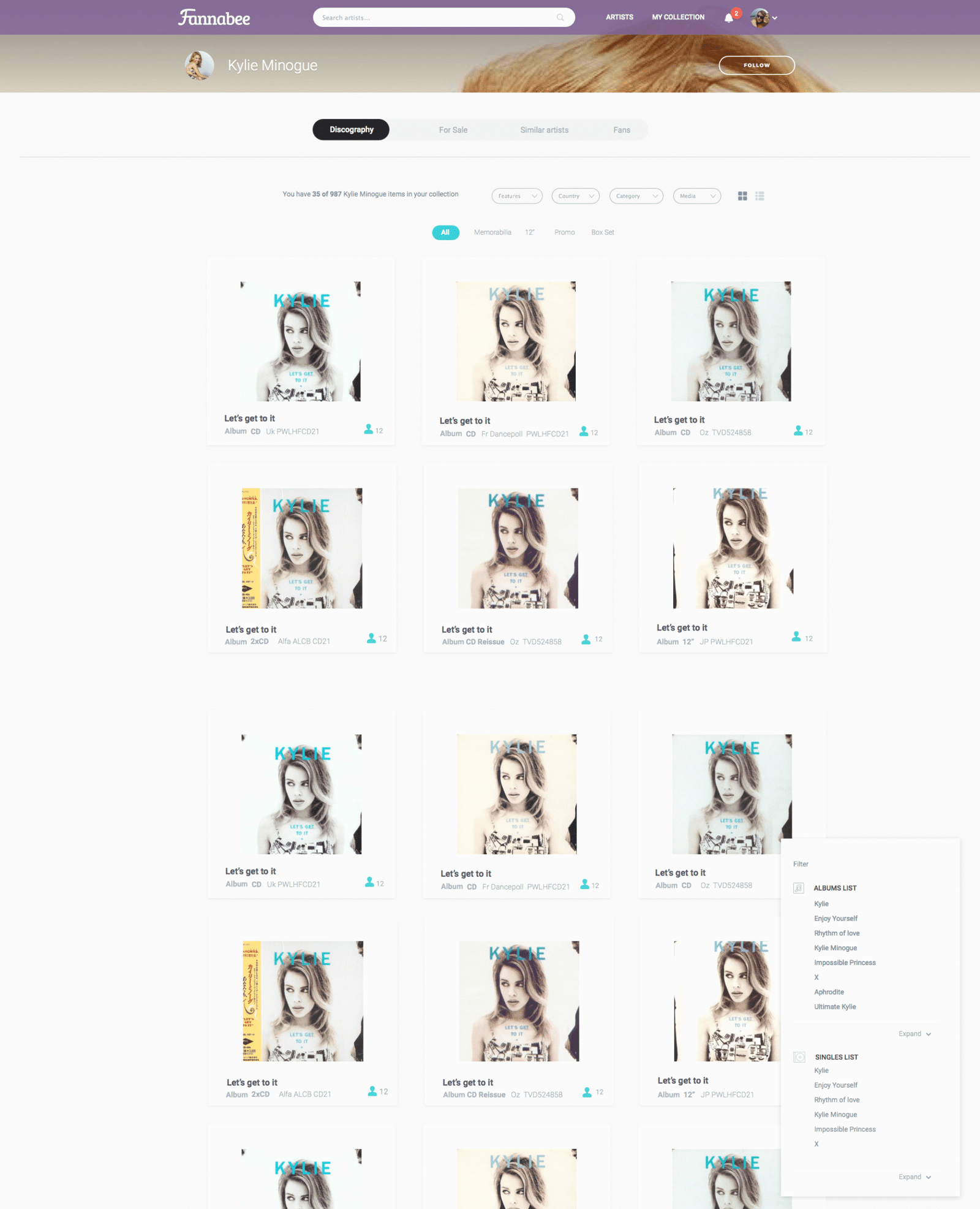Click Kylie Minogue artist name heading
980x1209 pixels.
273,65
